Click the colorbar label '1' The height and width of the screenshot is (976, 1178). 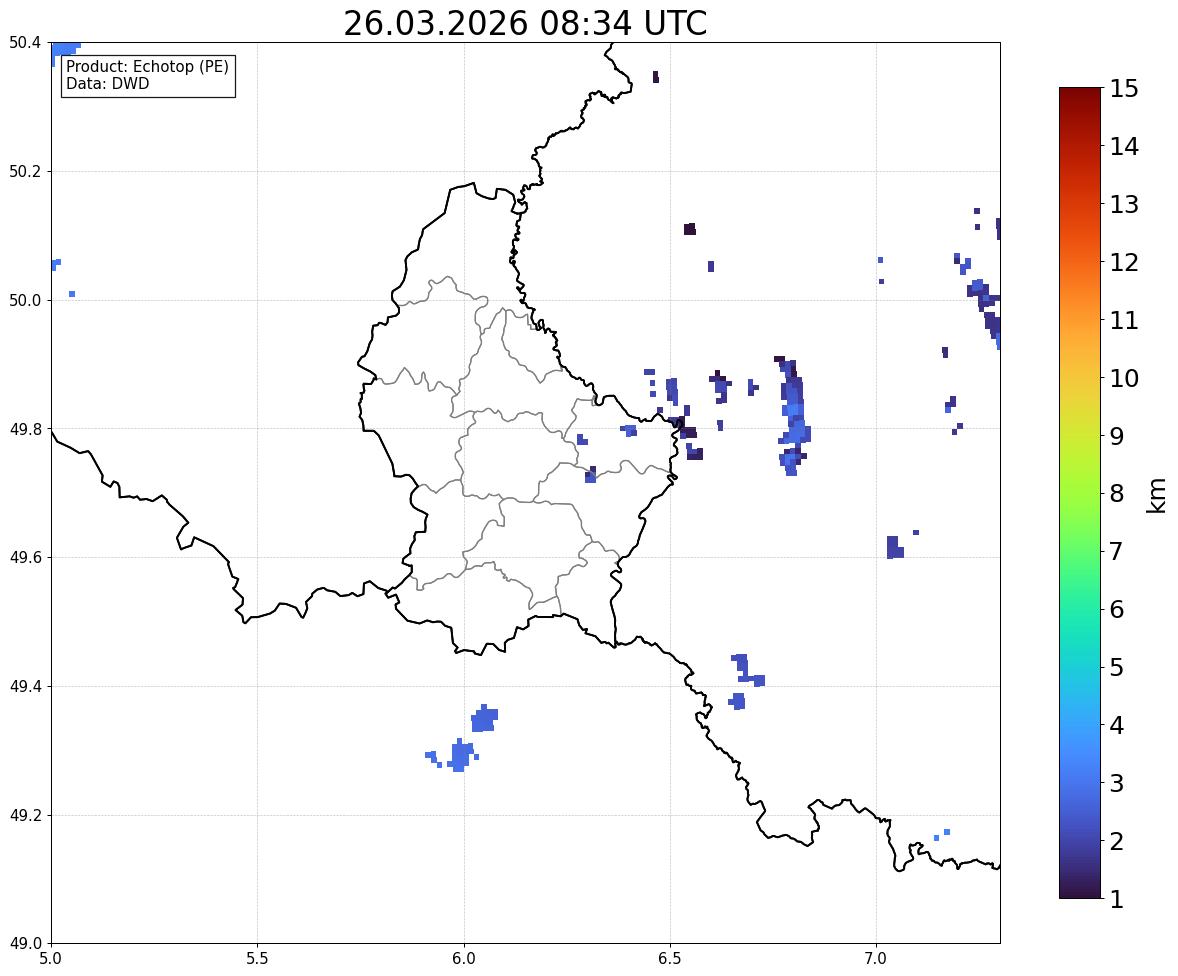click(x=1117, y=899)
